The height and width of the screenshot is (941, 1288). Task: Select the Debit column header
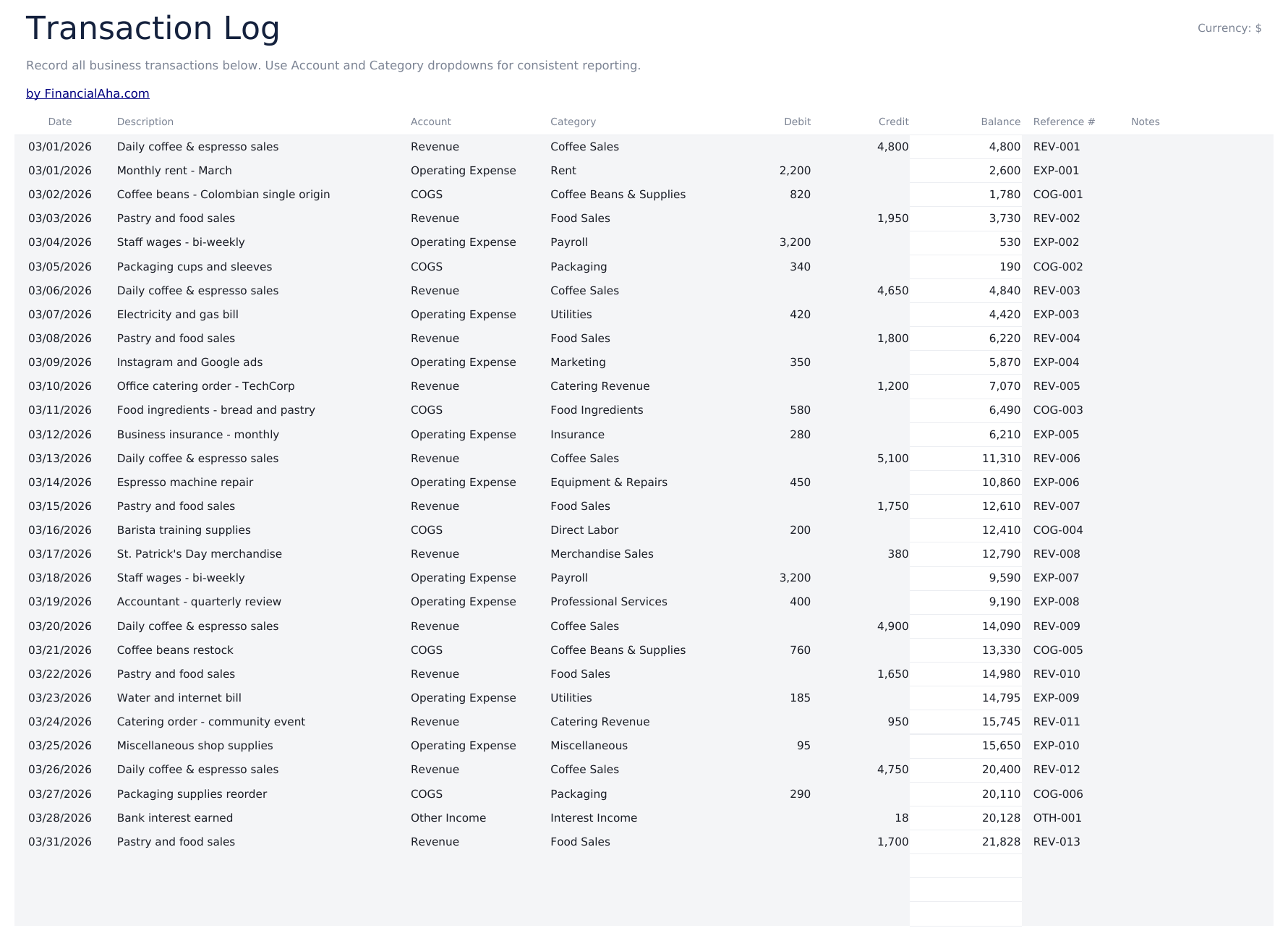point(797,122)
